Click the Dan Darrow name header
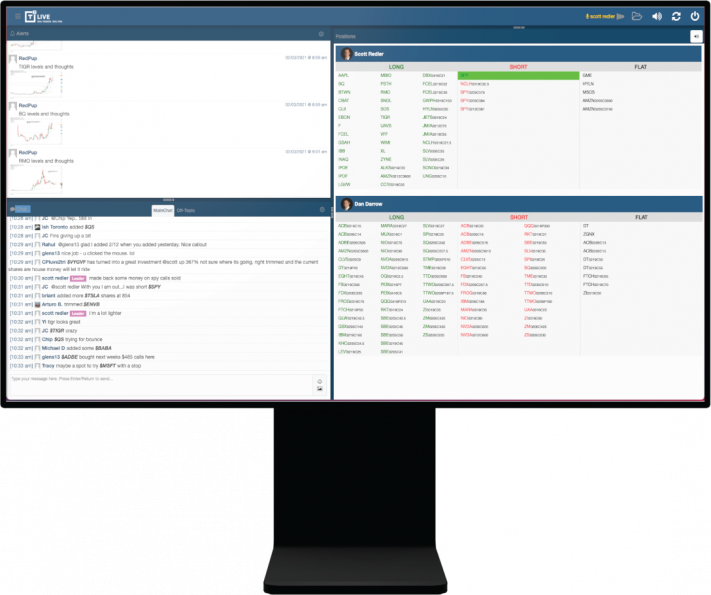This screenshot has height=595, width=711. click(x=368, y=204)
